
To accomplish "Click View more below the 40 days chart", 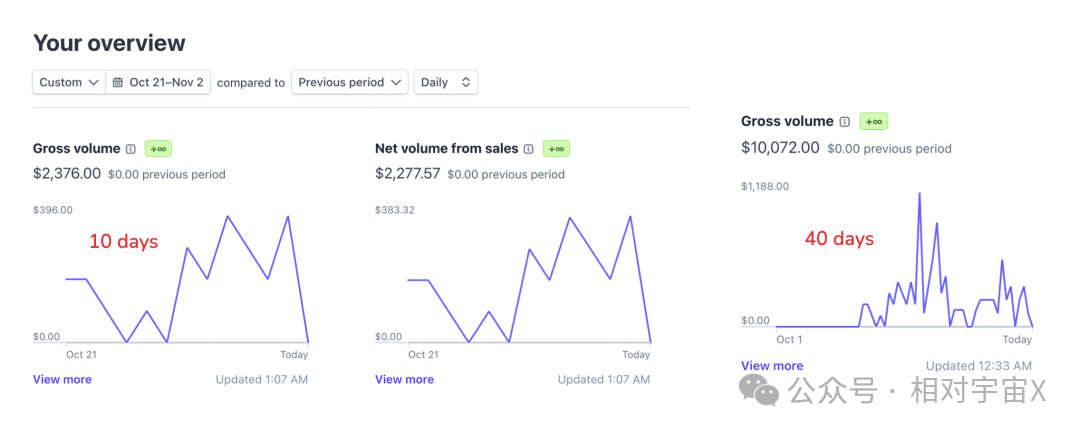I will (x=772, y=366).
